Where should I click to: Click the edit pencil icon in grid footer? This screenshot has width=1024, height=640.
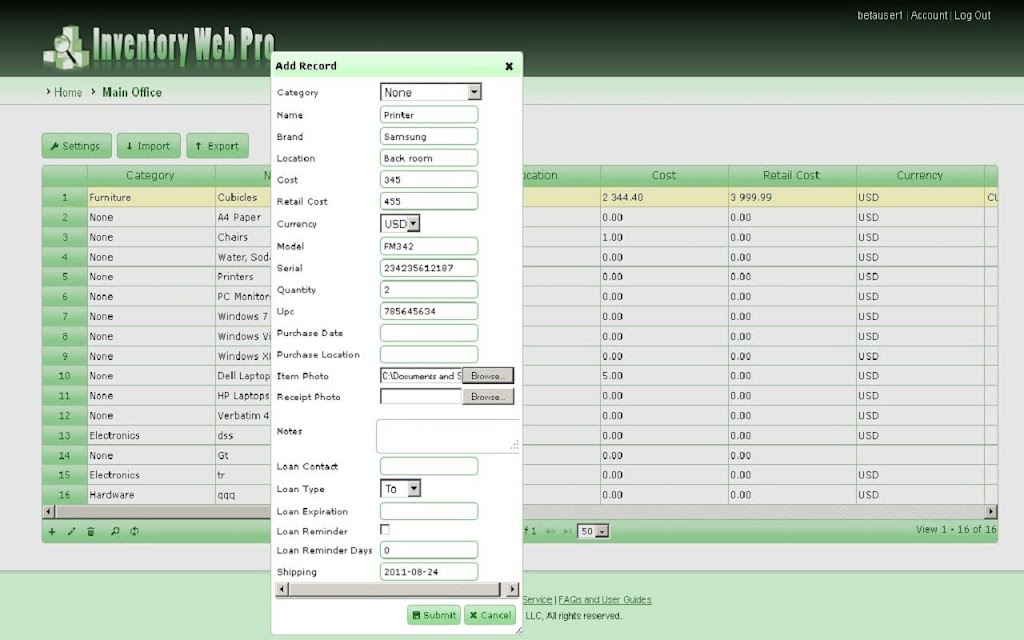[71, 532]
